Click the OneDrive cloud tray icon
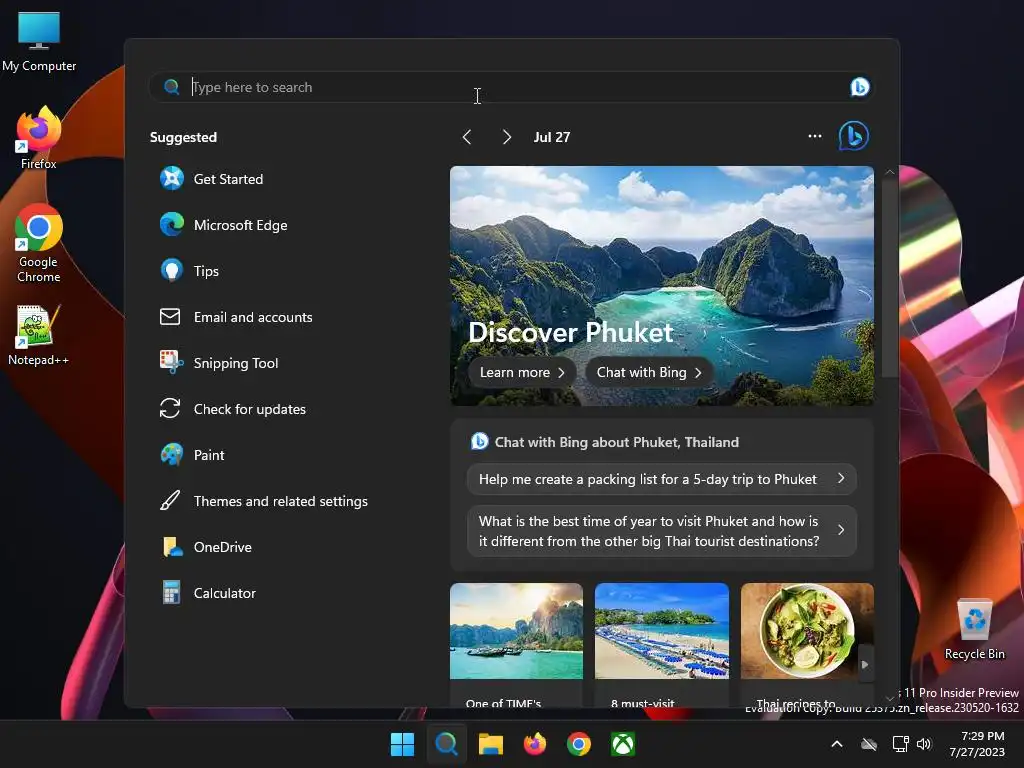Screen dimensions: 1024x768 [869, 744]
